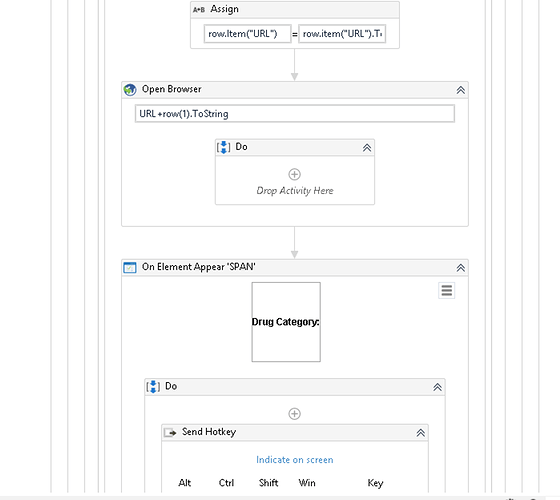560x500 pixels.
Task: Click the Assign activity A*B icon
Action: click(199, 10)
